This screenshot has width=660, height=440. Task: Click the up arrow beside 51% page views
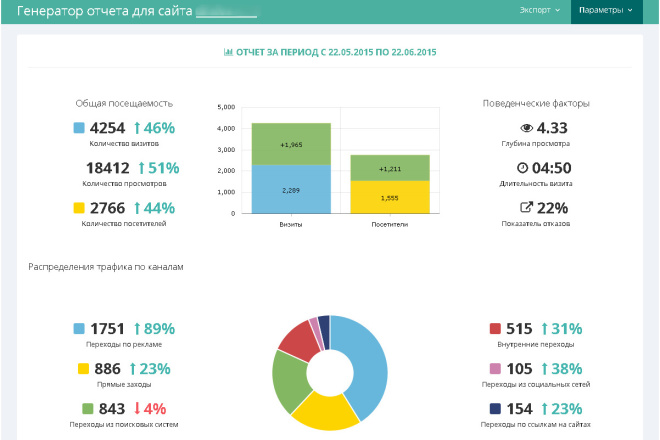(x=141, y=168)
